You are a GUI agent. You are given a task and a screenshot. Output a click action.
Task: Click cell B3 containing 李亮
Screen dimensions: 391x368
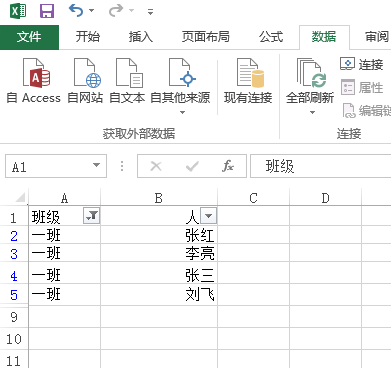(x=159, y=253)
